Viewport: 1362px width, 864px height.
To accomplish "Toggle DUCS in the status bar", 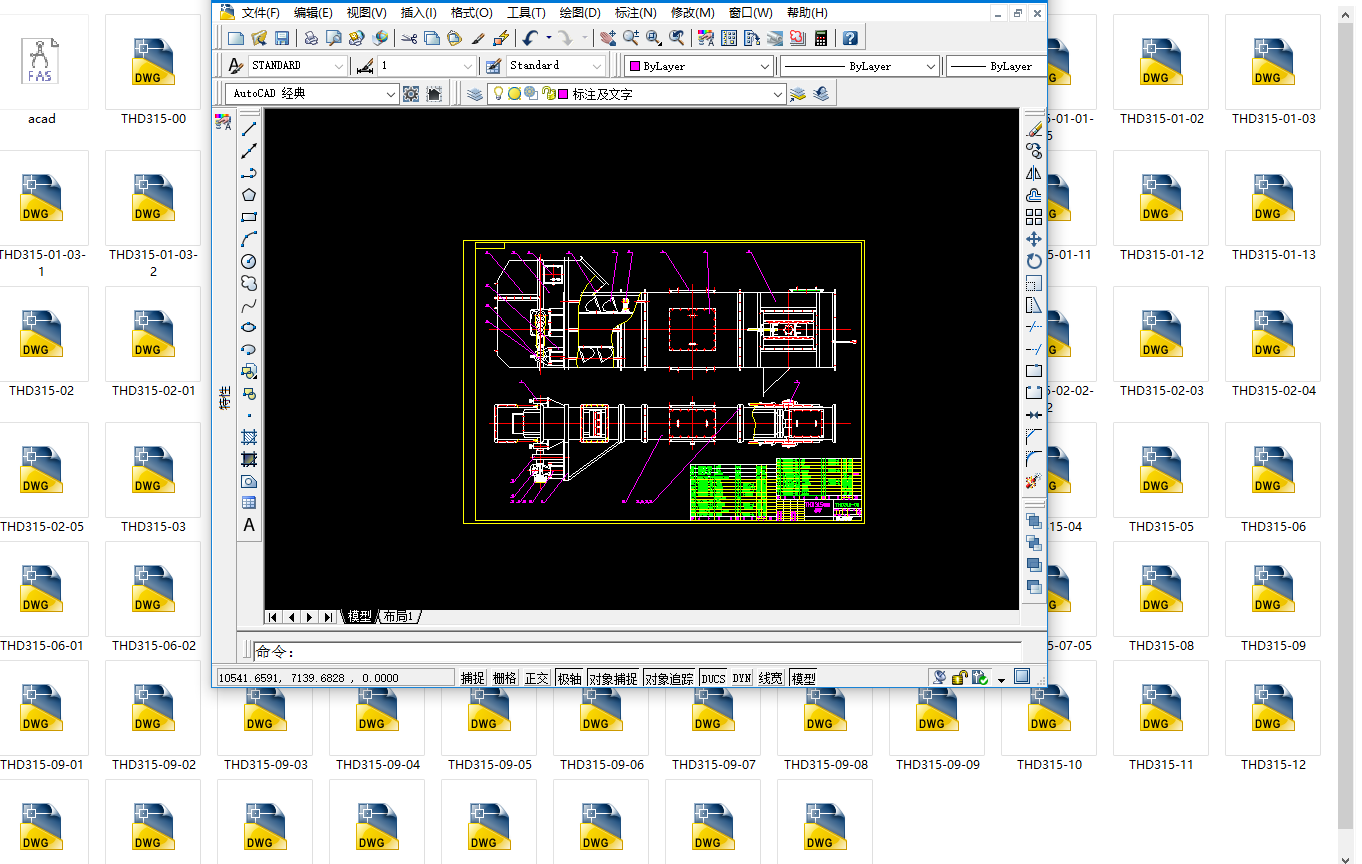I will (713, 678).
